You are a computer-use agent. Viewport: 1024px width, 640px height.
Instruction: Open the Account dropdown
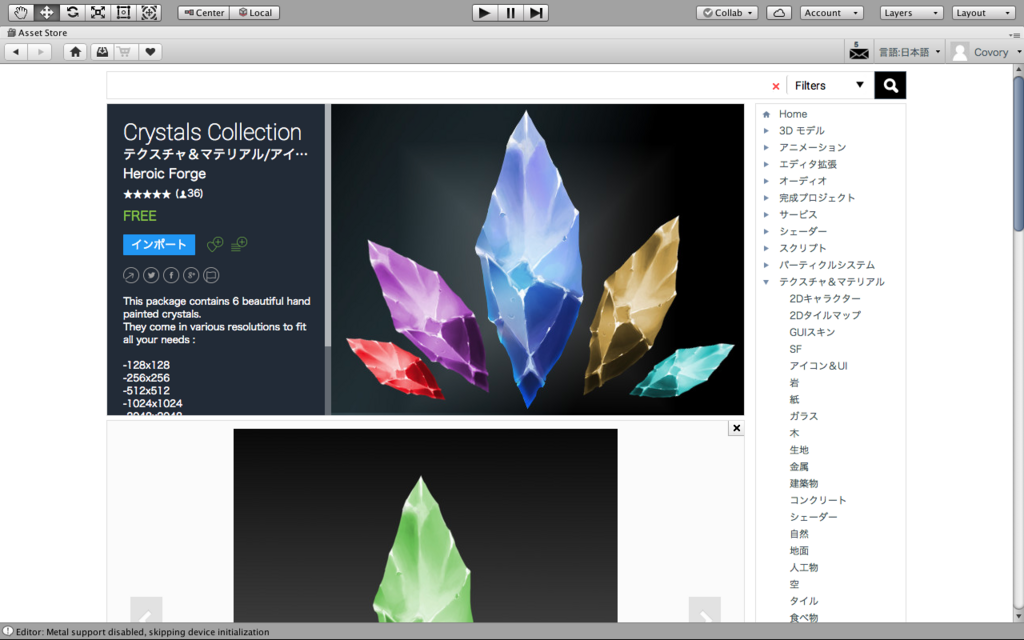tap(831, 12)
